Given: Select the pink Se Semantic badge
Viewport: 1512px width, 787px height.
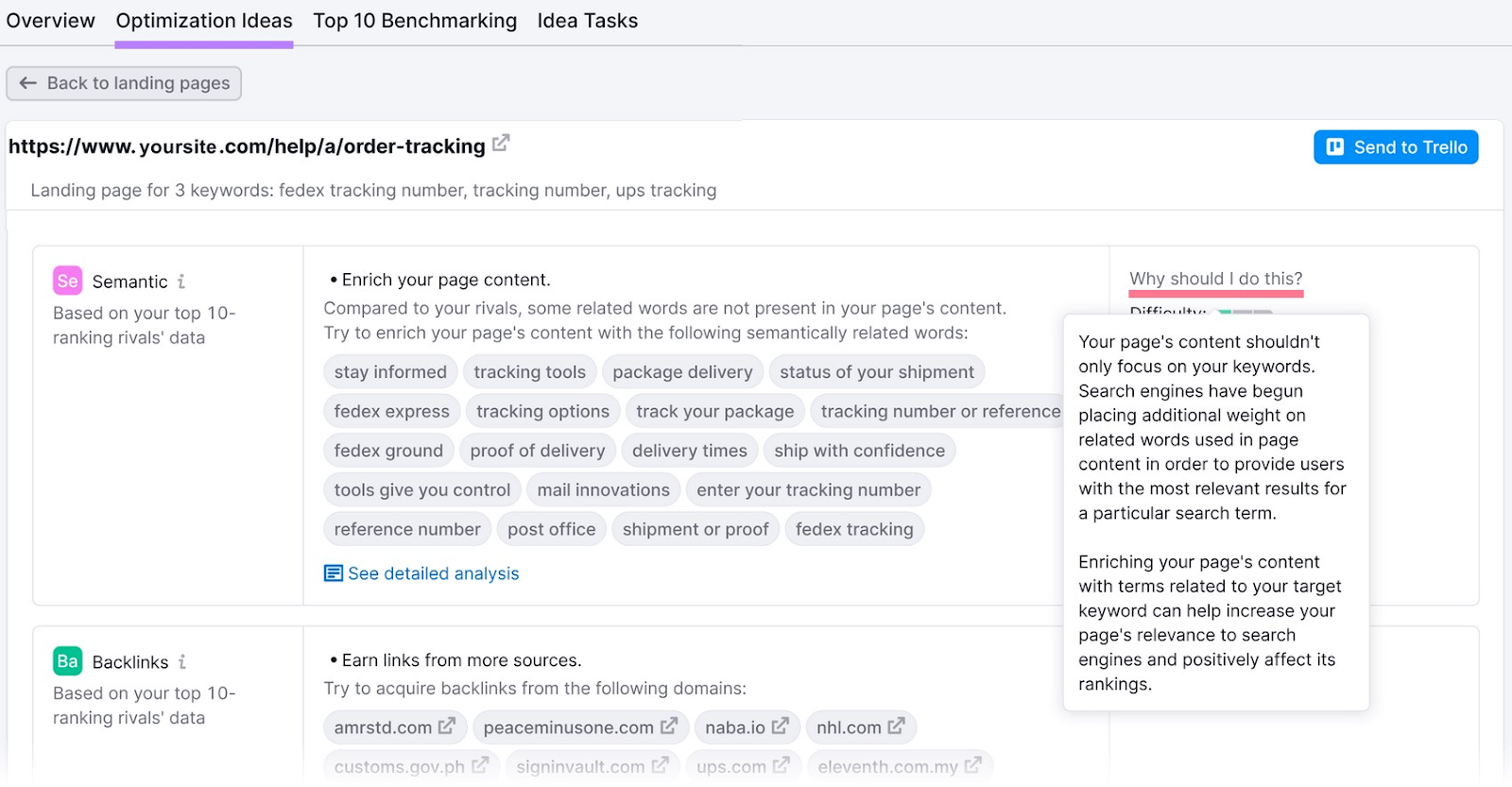Looking at the screenshot, I should [x=66, y=281].
